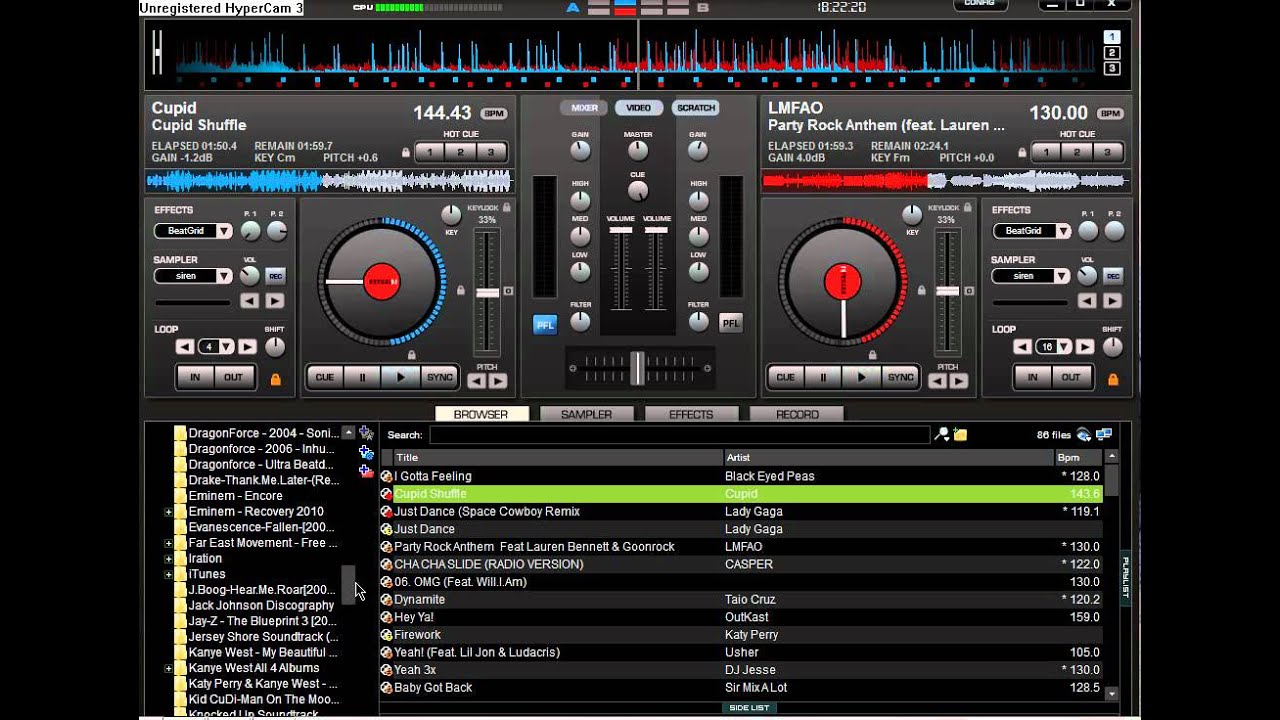This screenshot has height=720, width=1280.
Task: Open CONFIG settings
Action: pos(980,4)
